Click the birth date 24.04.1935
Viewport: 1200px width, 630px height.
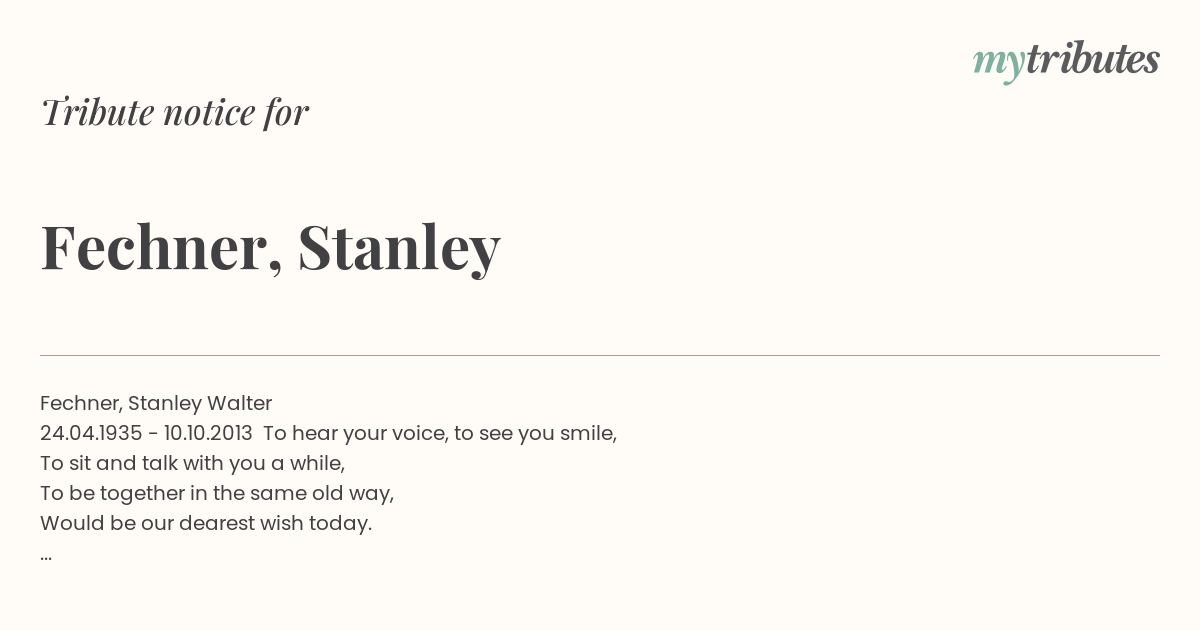coord(91,433)
